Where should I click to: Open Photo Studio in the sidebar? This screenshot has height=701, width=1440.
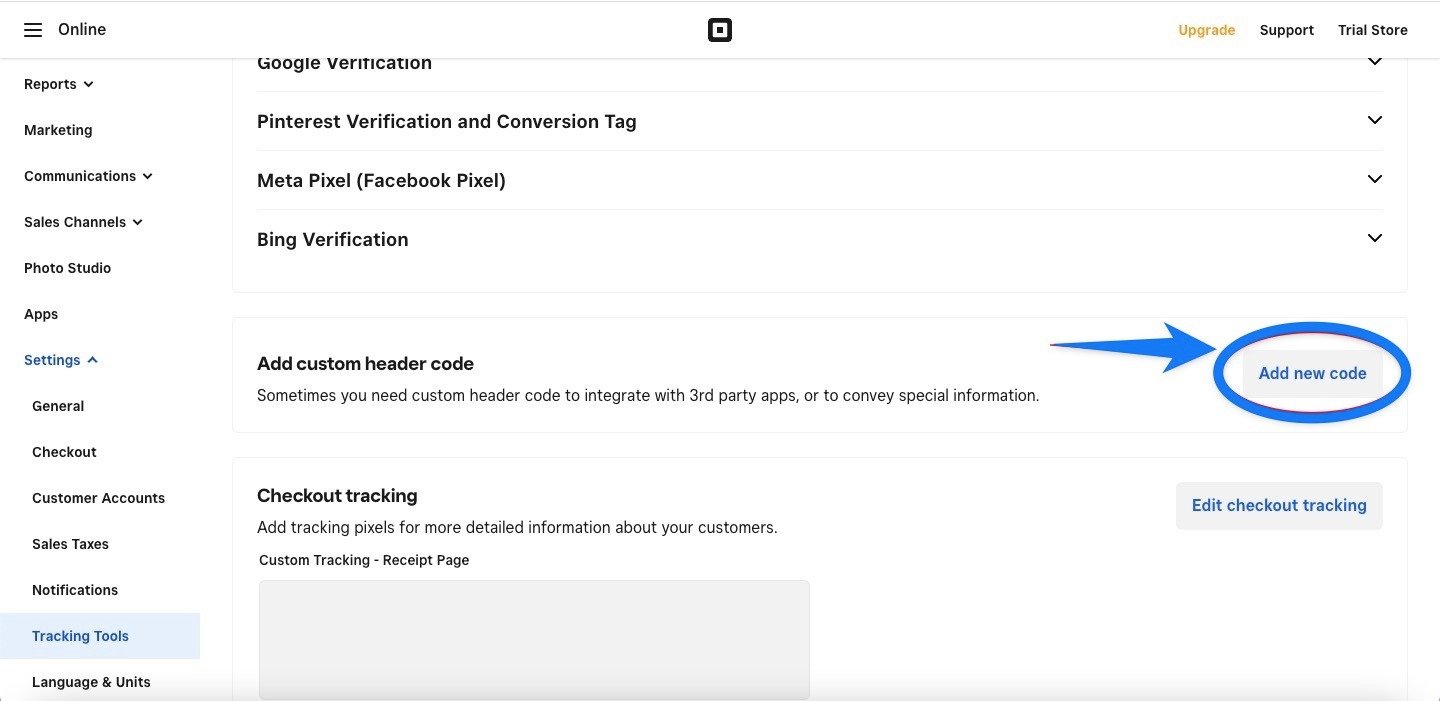[67, 268]
